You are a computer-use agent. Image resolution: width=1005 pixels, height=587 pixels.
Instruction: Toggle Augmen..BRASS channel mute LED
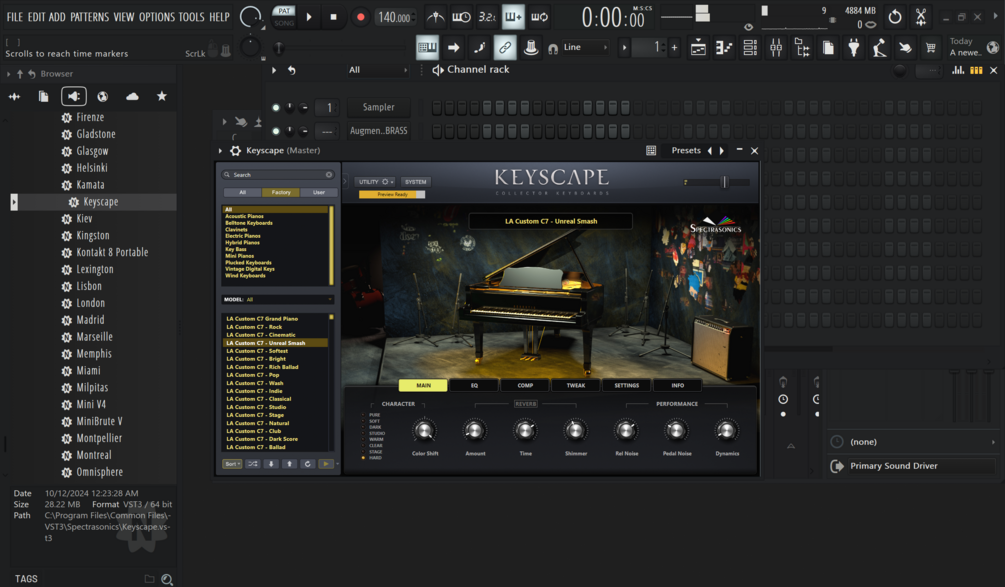276,131
